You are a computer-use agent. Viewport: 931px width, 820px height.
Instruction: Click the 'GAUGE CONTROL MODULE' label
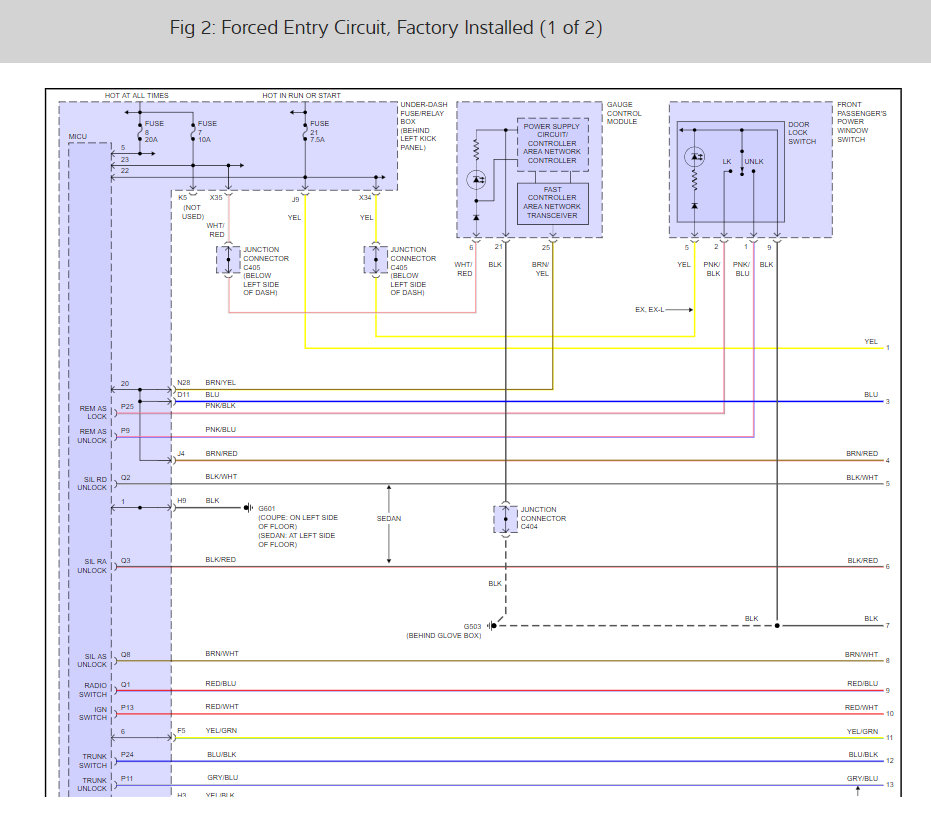(624, 113)
